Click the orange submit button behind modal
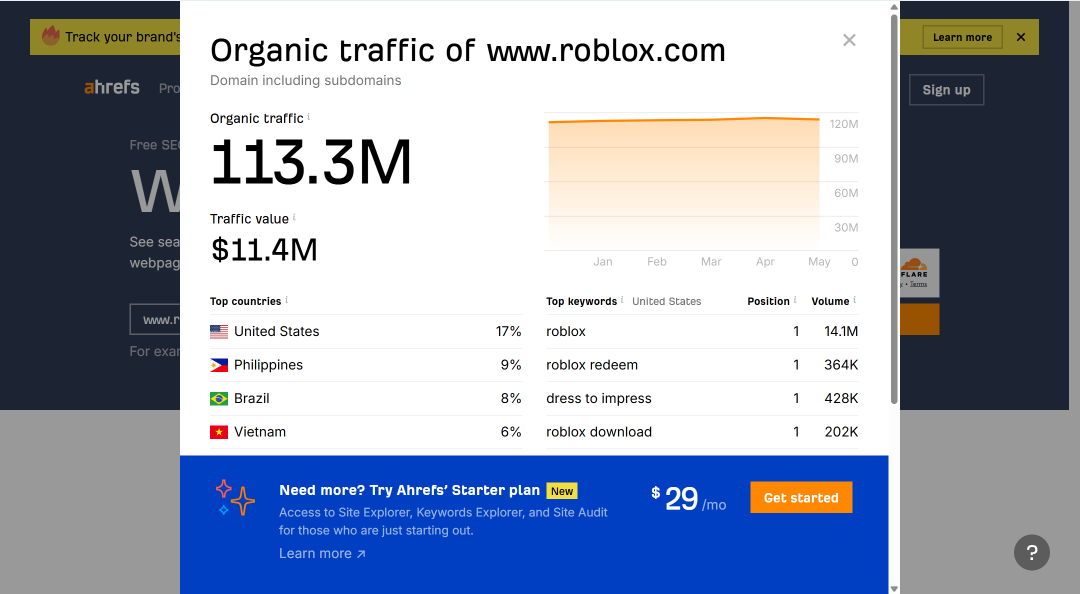The height and width of the screenshot is (594, 1080). pos(920,319)
